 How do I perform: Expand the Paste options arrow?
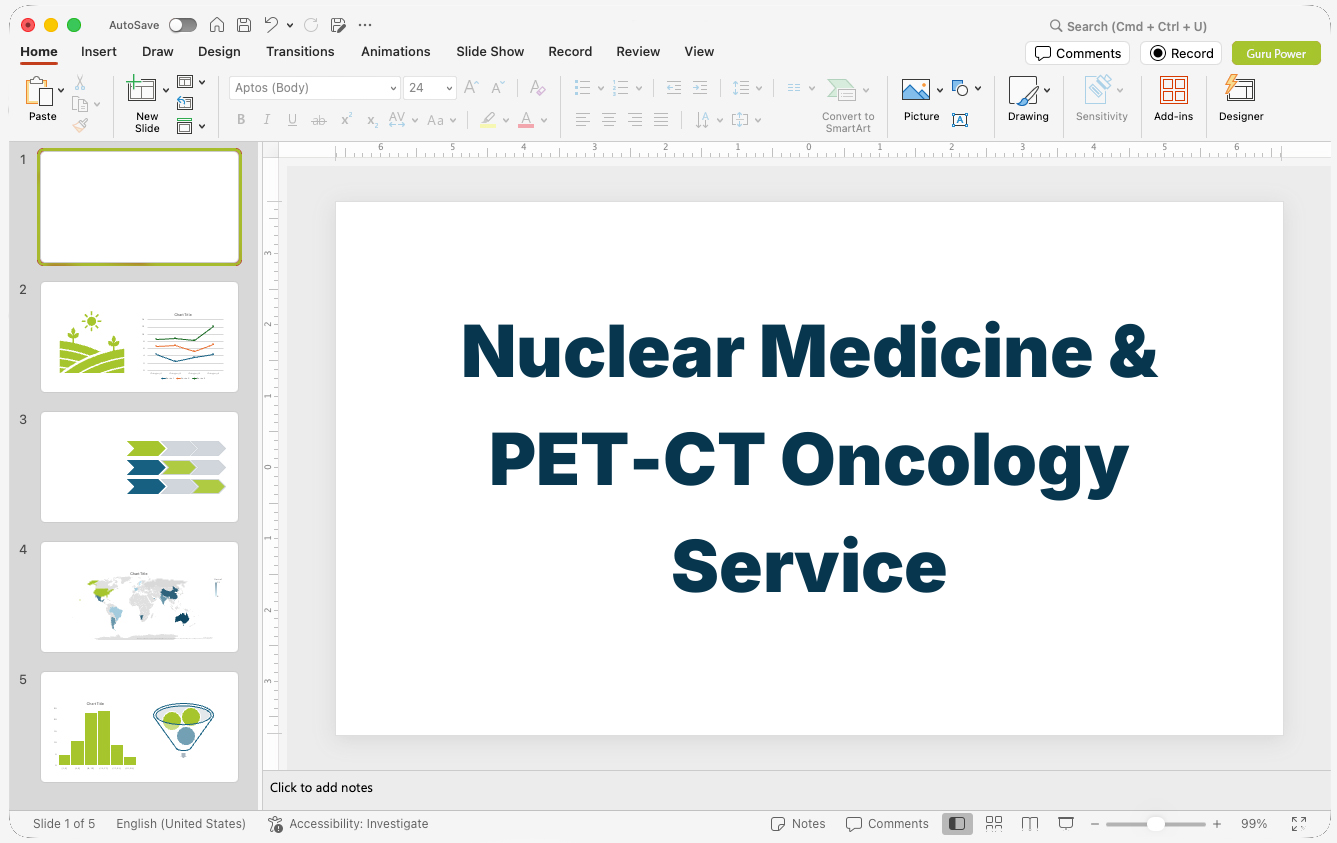coord(61,91)
